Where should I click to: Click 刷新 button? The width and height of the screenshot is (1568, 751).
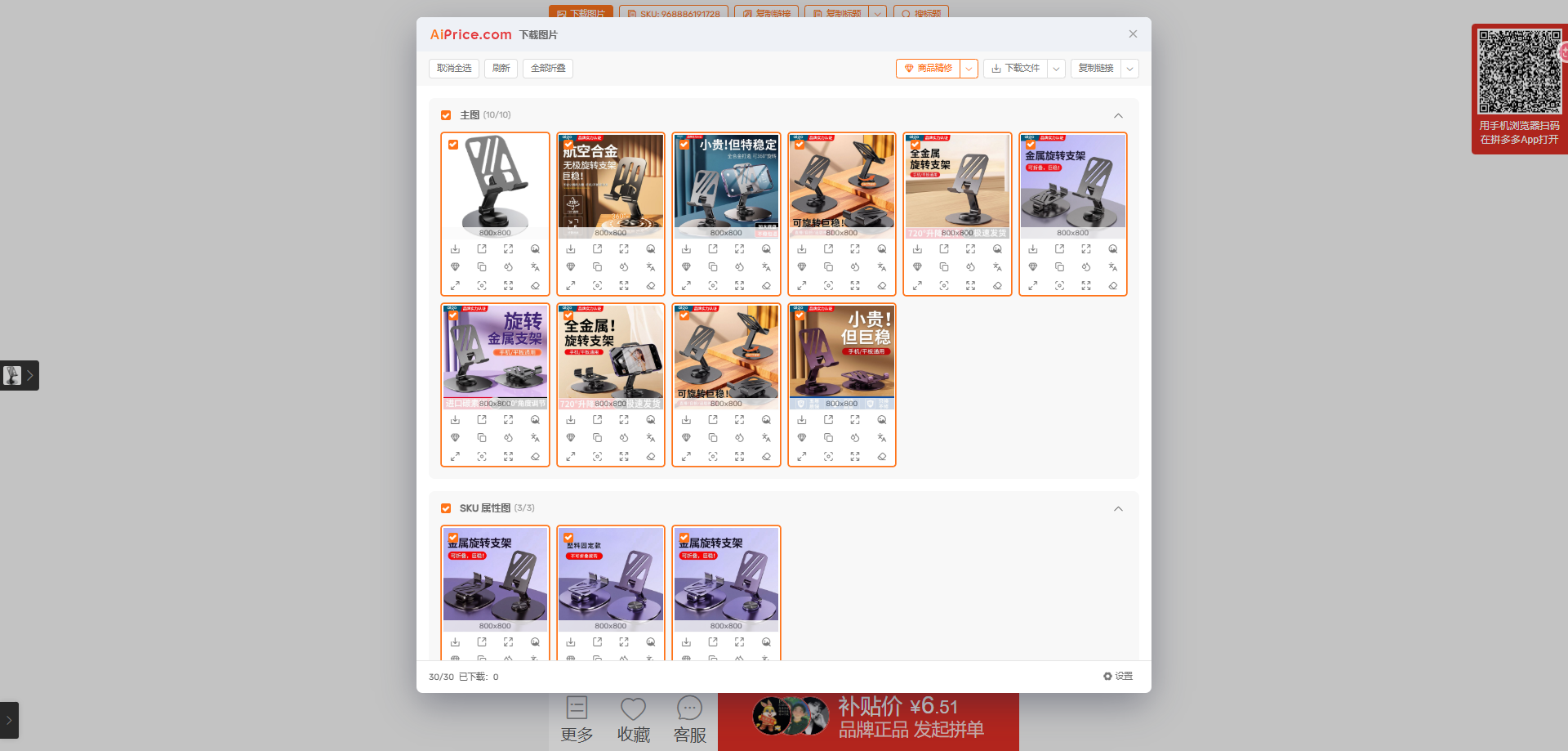501,69
